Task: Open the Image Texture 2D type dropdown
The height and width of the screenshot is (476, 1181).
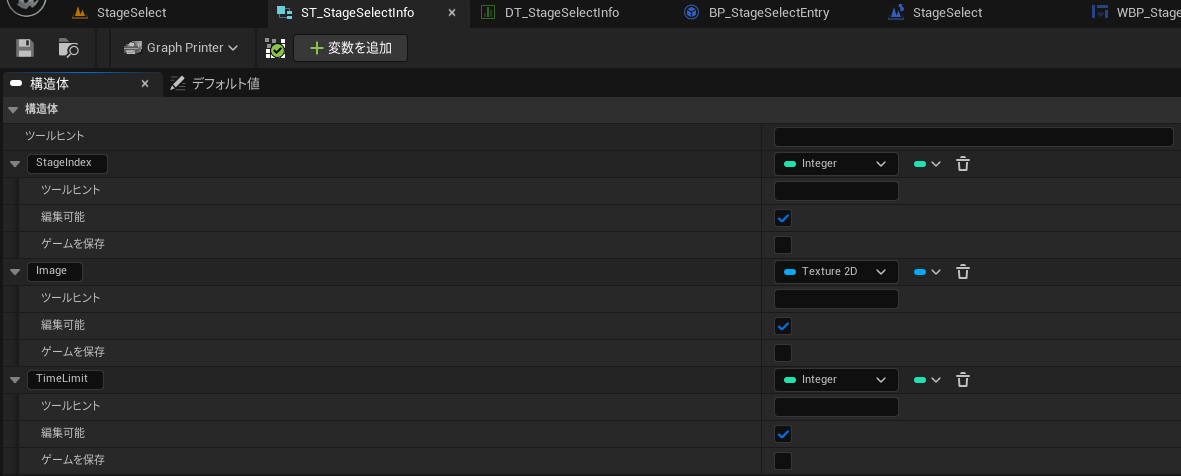Action: coord(836,272)
